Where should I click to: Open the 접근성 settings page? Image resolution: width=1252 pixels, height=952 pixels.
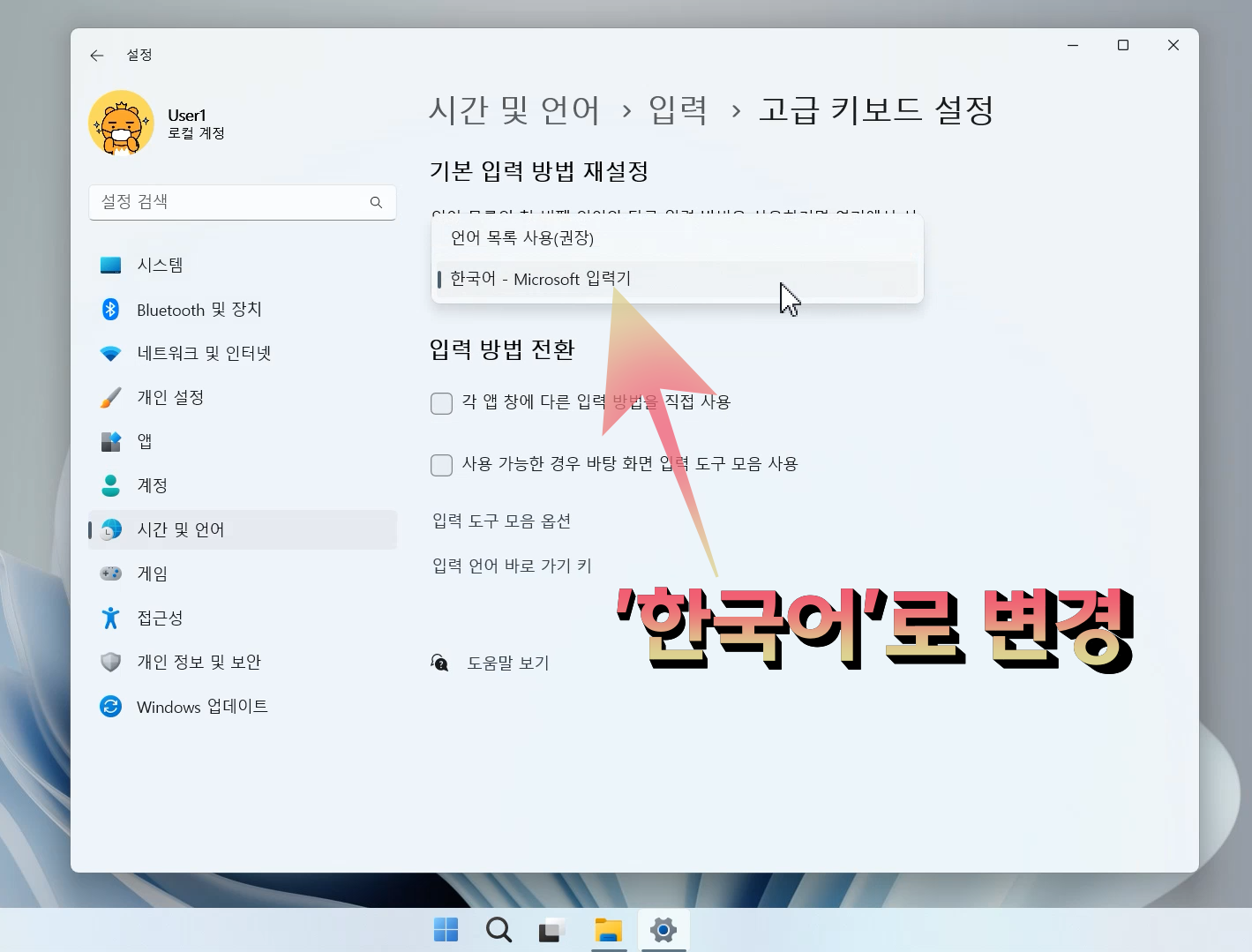(x=243, y=618)
